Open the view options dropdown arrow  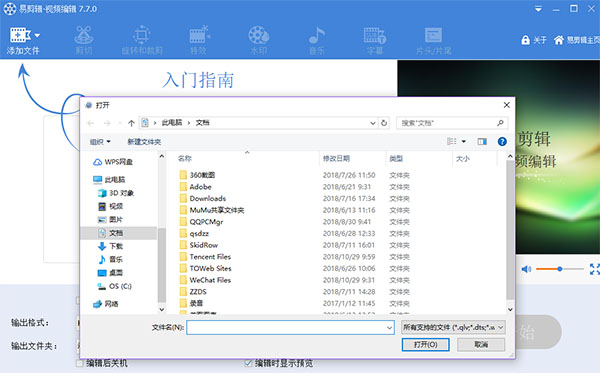(x=463, y=142)
